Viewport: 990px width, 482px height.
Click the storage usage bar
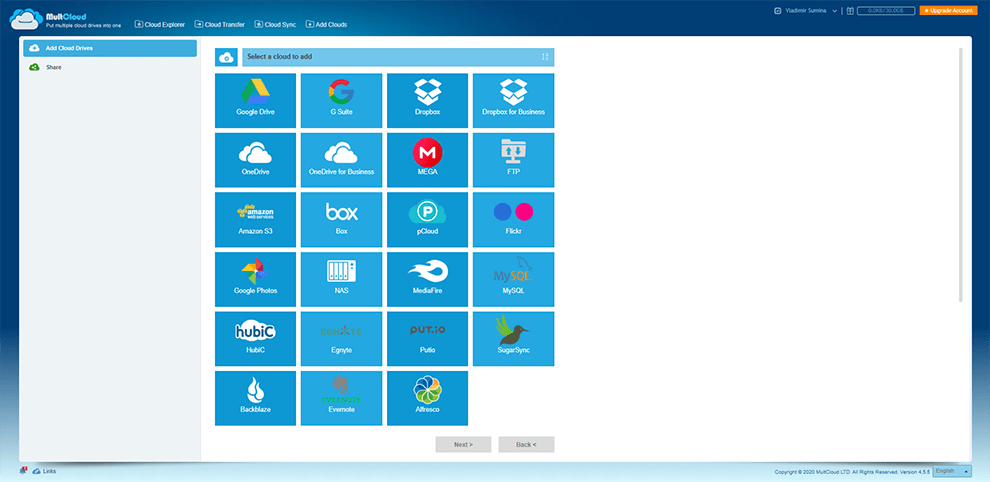point(886,11)
